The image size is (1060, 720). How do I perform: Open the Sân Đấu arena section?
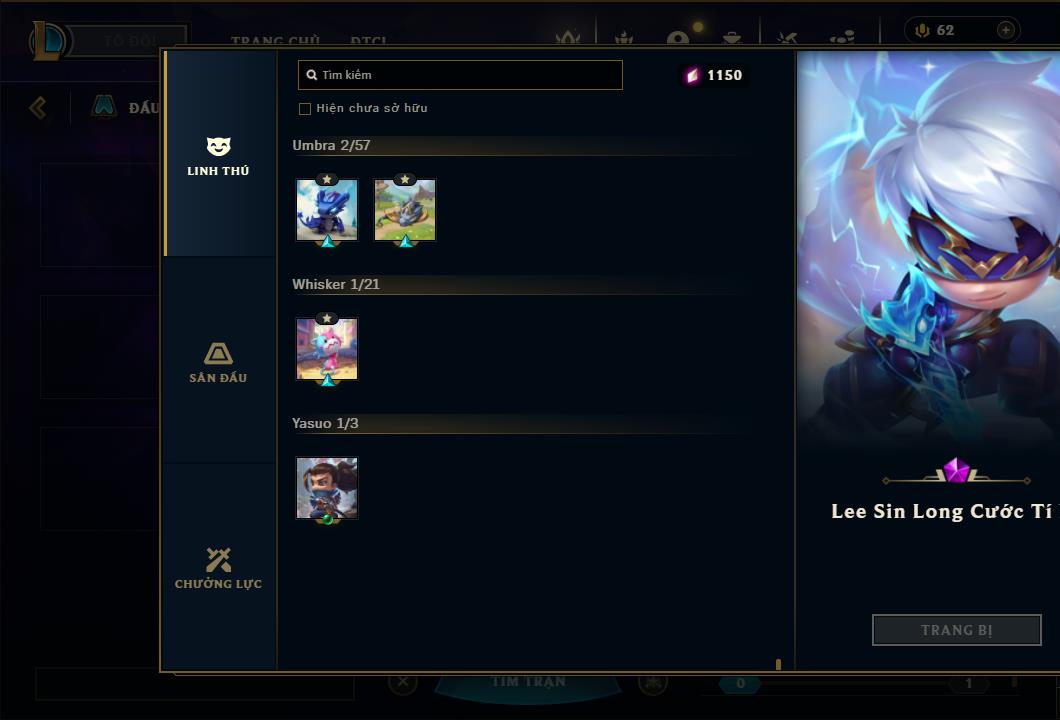click(218, 363)
